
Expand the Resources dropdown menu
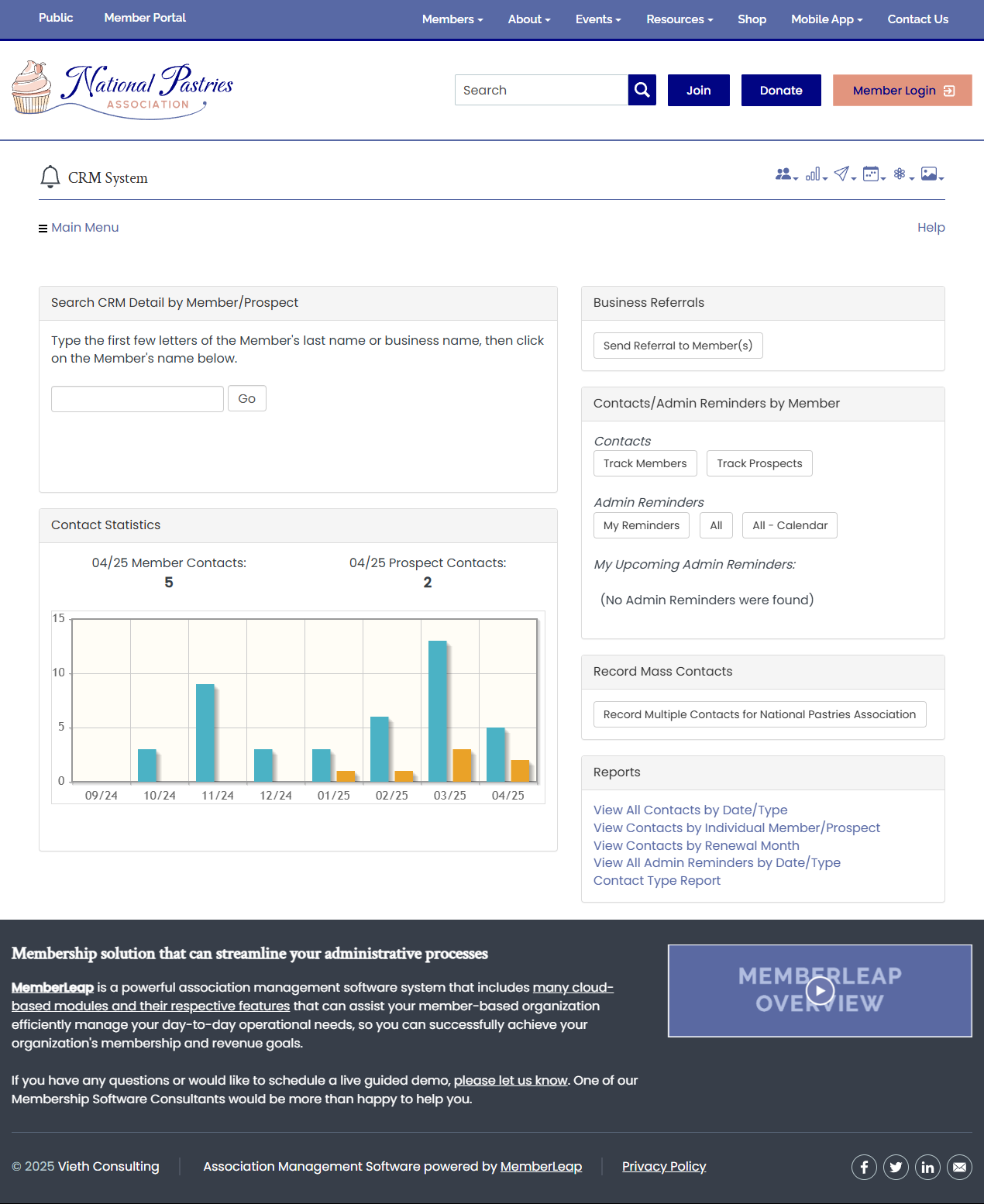click(x=680, y=19)
